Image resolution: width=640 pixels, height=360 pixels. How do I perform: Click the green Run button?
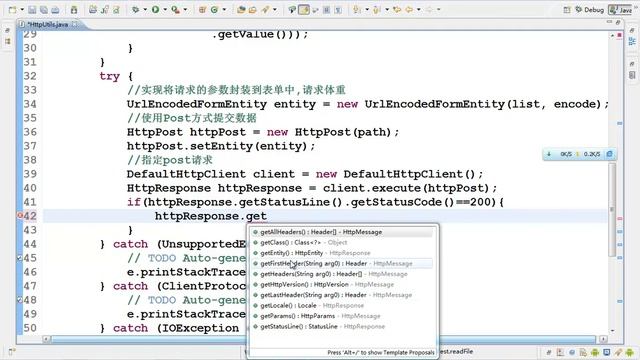coord(156,9)
